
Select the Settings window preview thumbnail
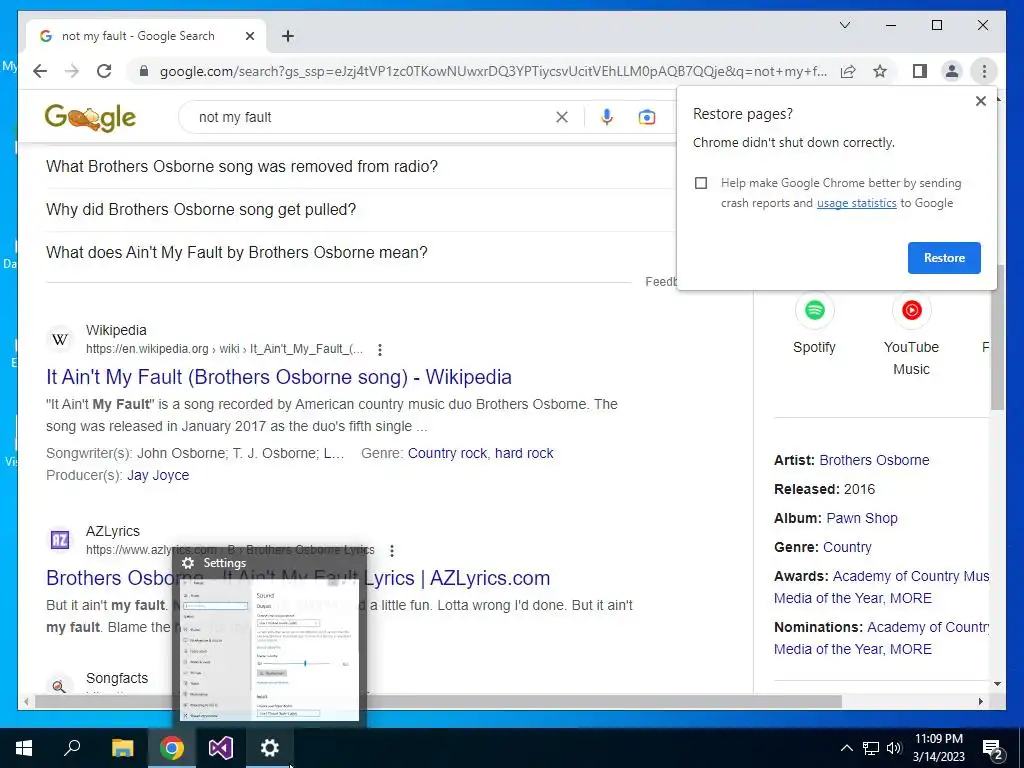(270, 639)
